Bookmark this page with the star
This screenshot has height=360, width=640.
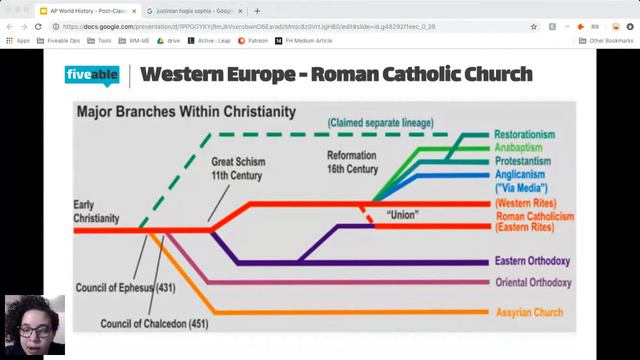(x=533, y=27)
